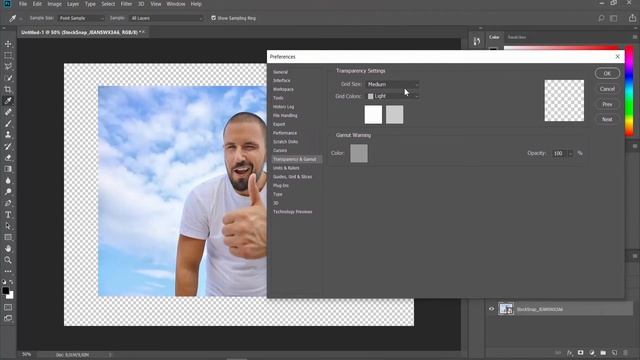This screenshot has height=360, width=640.
Task: Open the Grid Size dropdown
Action: [x=392, y=84]
